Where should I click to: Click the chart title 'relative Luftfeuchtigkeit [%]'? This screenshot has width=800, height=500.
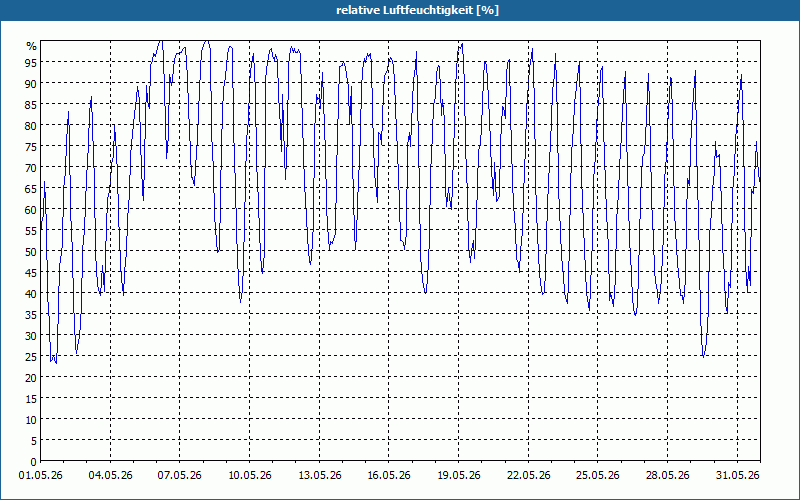pyautogui.click(x=417, y=10)
